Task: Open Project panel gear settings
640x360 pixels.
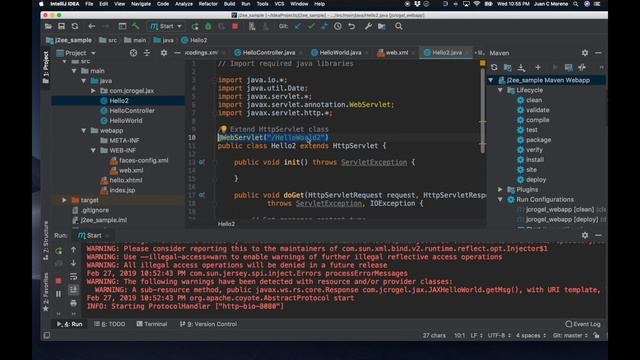Action: (164, 53)
